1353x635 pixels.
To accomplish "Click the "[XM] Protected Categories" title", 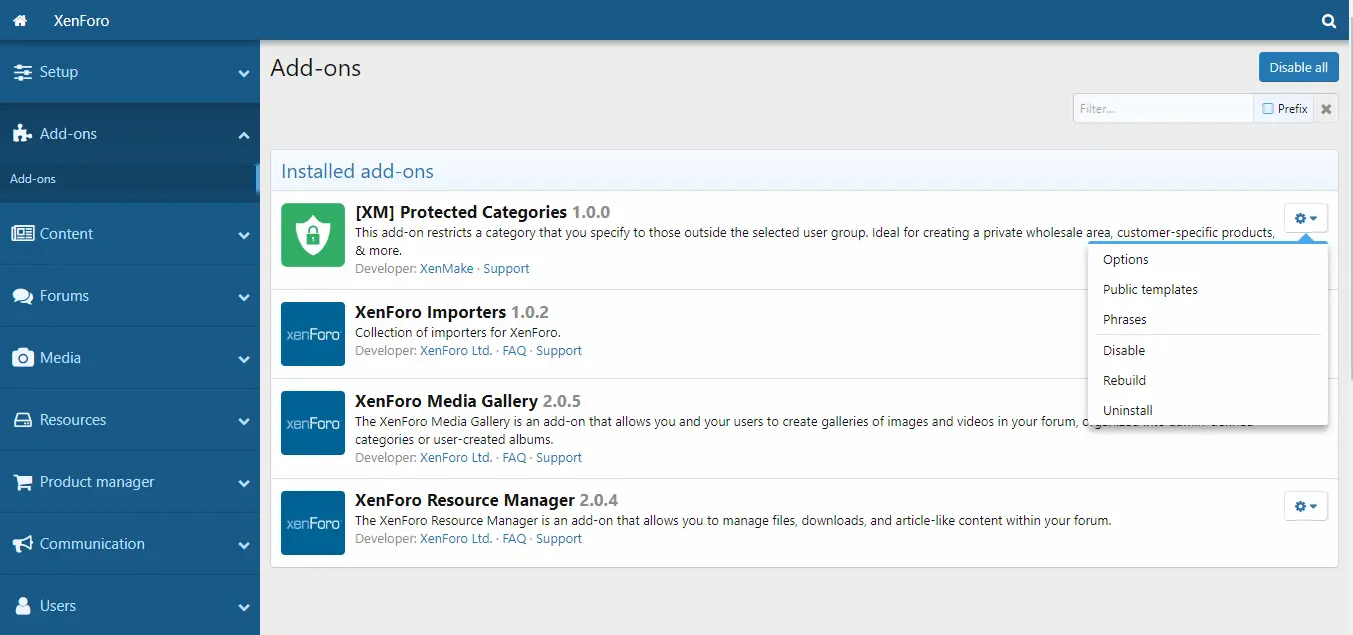I will coord(461,212).
